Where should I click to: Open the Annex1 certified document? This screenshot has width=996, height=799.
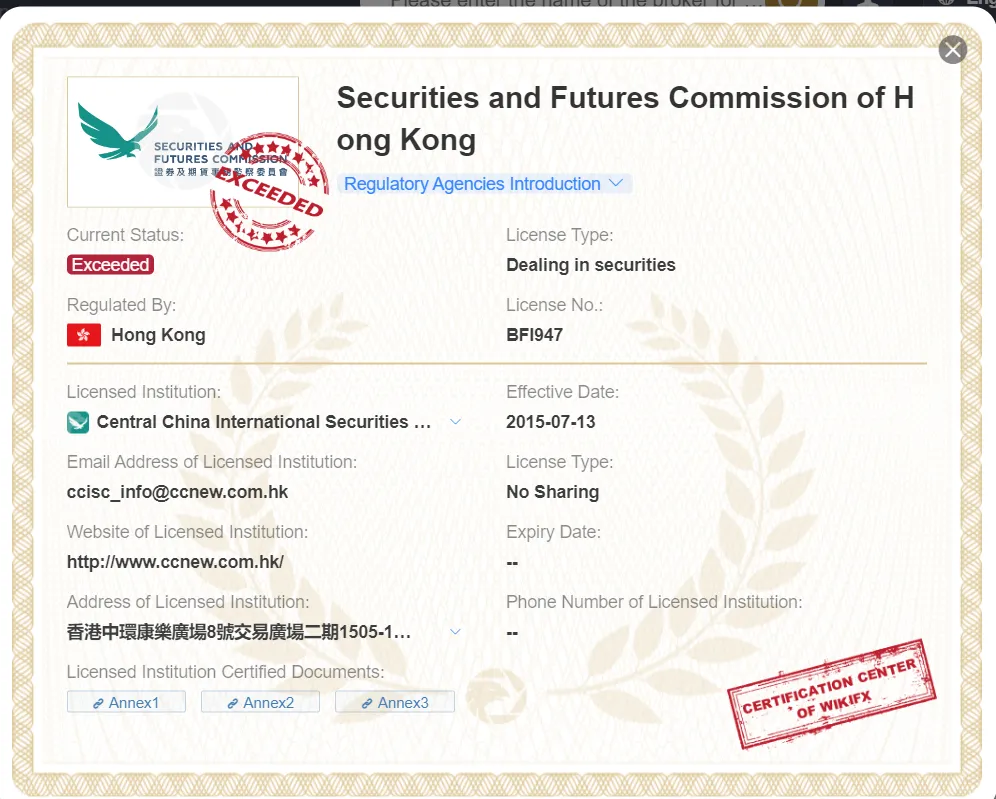[x=126, y=702]
